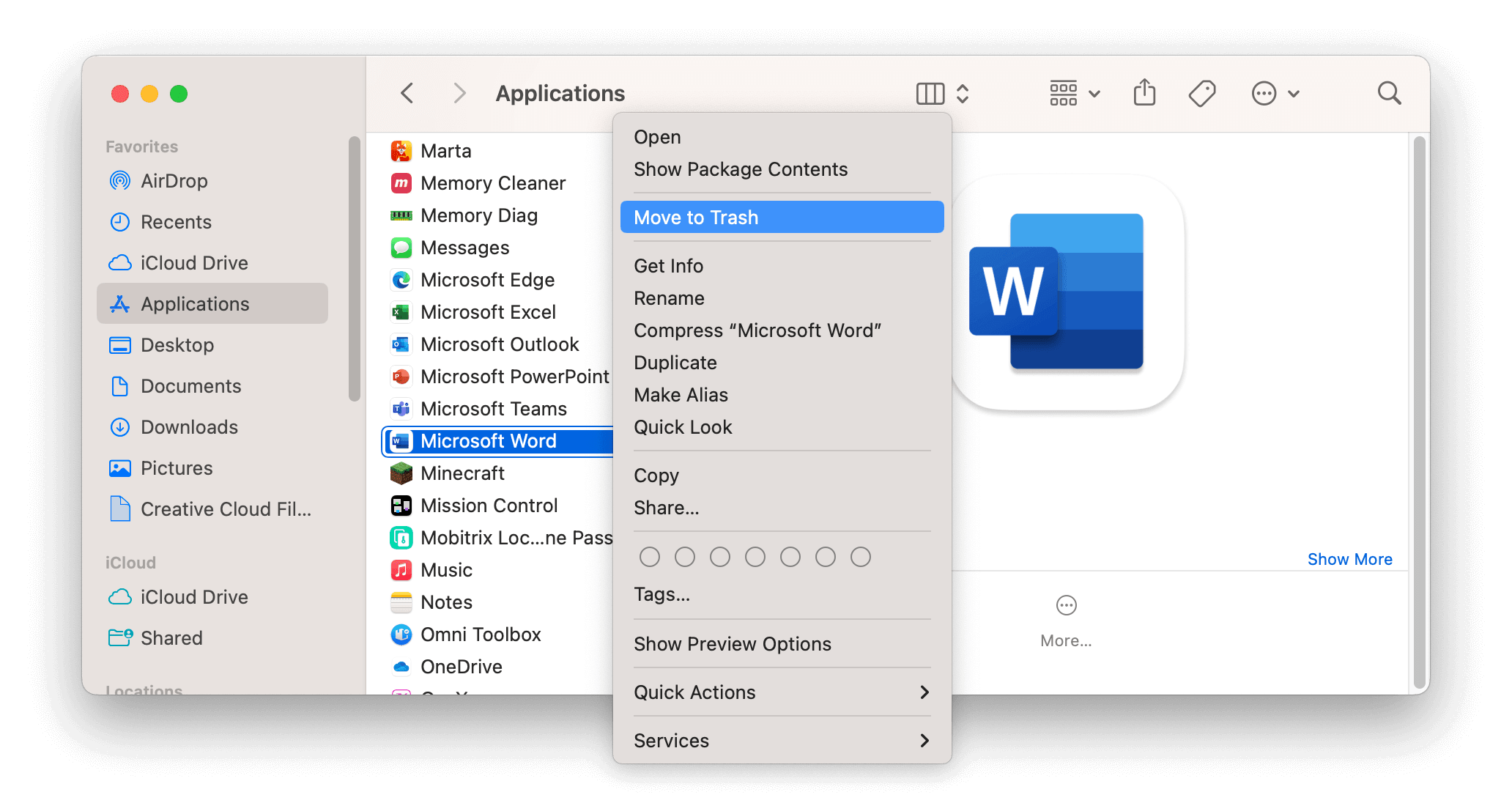
Task: Choose Rename from the context menu
Action: 782,298
